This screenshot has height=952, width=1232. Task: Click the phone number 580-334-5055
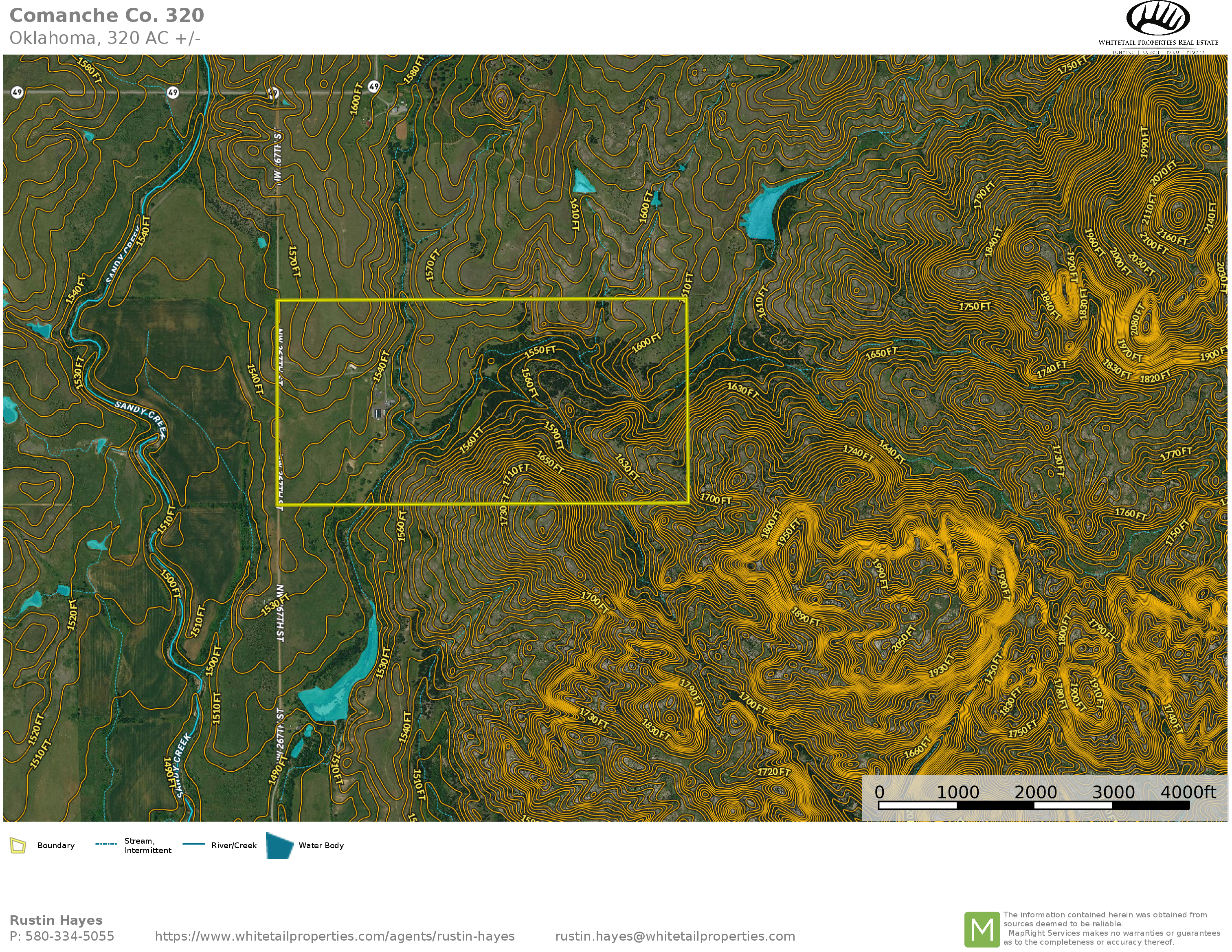click(x=69, y=936)
